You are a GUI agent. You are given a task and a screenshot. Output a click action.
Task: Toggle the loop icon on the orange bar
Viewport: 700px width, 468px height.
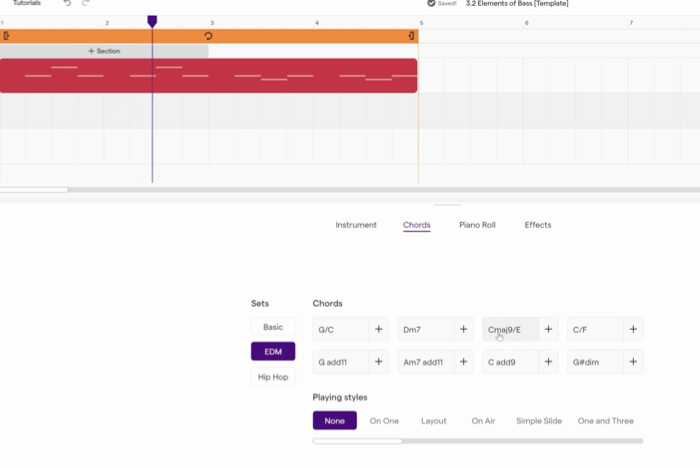point(208,36)
